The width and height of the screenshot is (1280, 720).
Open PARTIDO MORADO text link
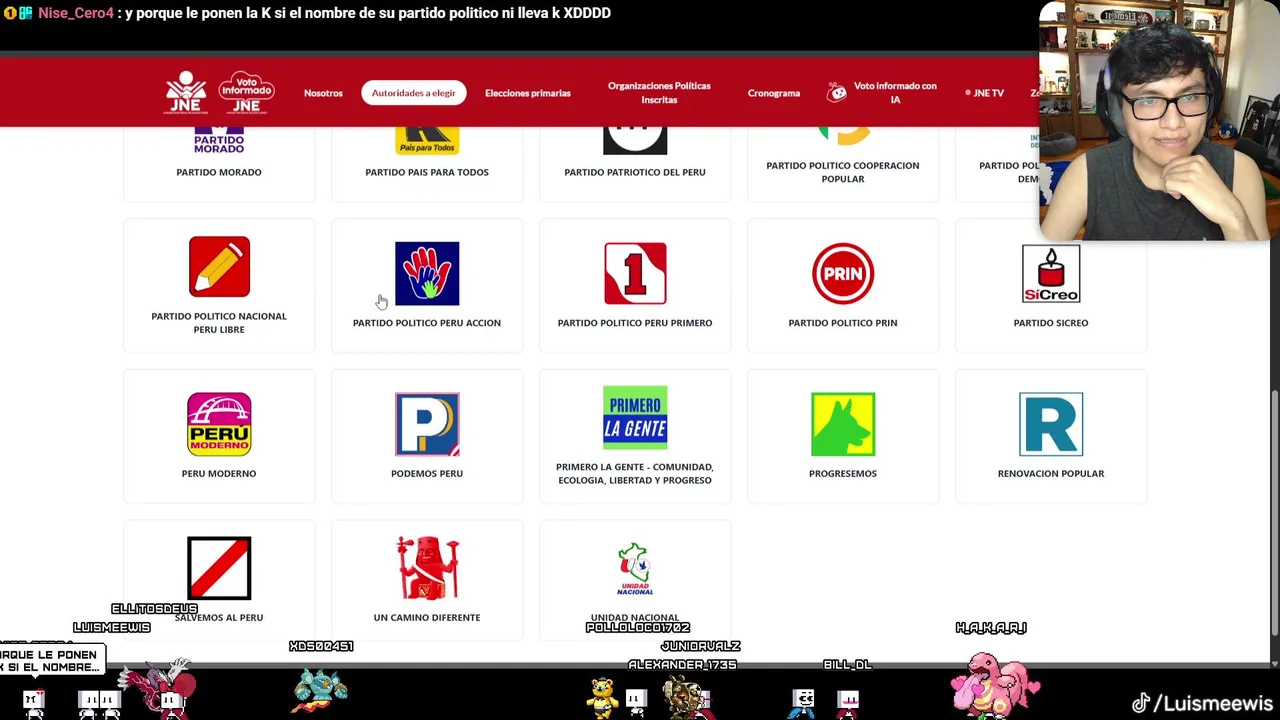pos(219,172)
